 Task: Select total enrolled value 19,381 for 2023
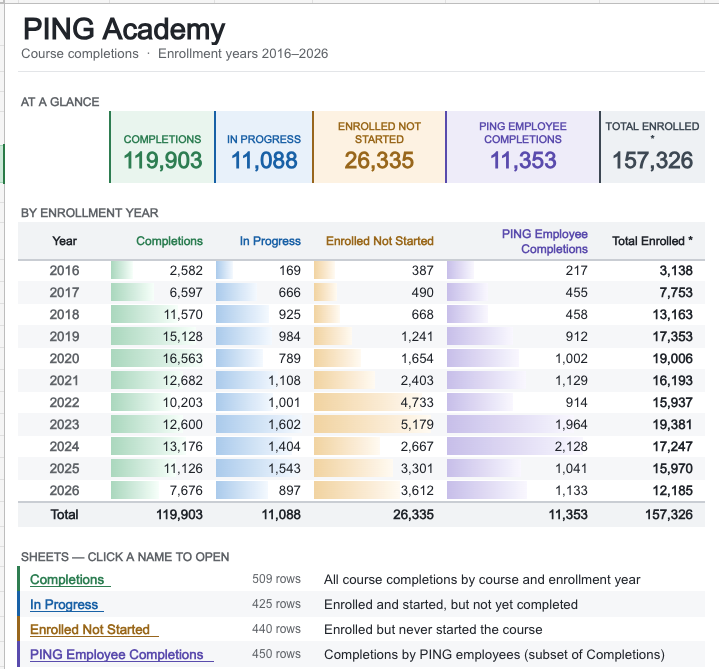[x=672, y=425]
